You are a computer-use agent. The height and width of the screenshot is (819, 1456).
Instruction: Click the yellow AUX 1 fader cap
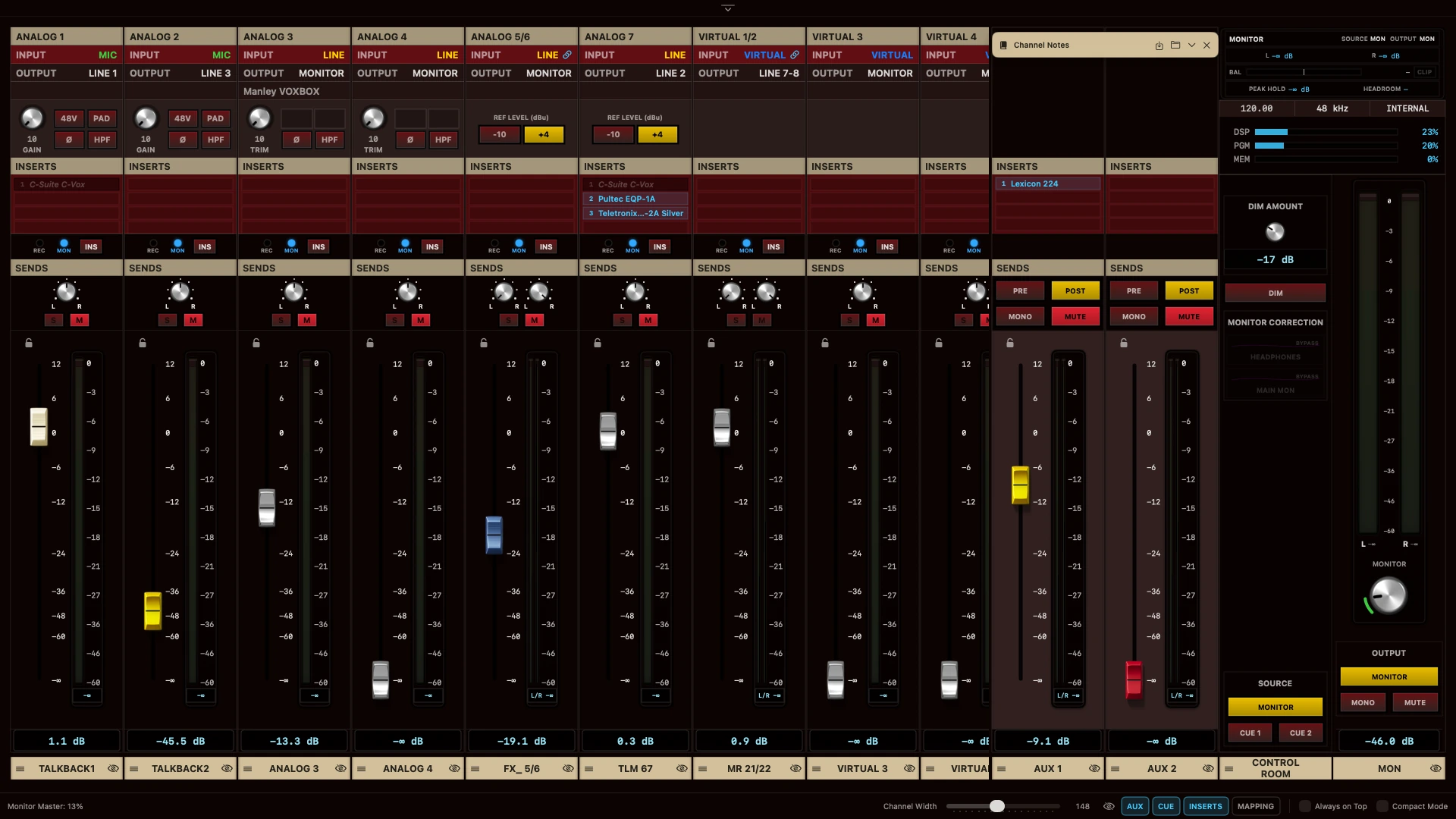tap(1020, 485)
